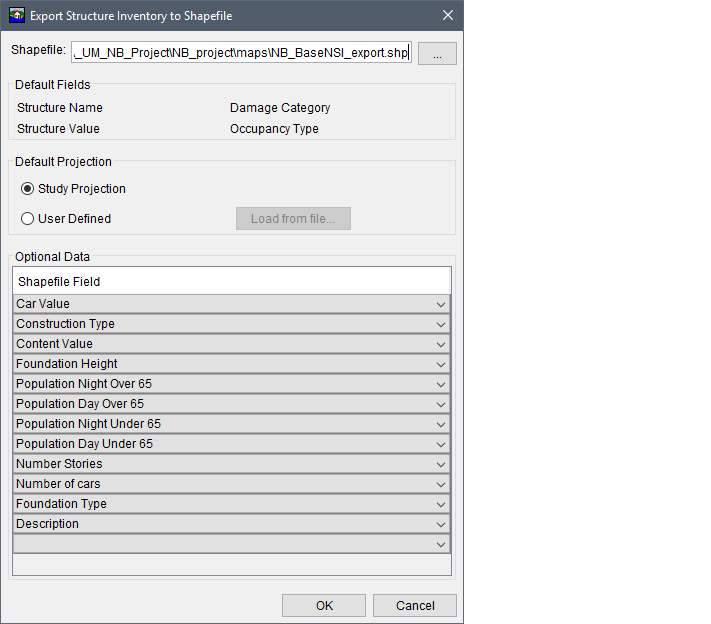
Task: Click the Damage Category default field label
Action: pos(280,108)
